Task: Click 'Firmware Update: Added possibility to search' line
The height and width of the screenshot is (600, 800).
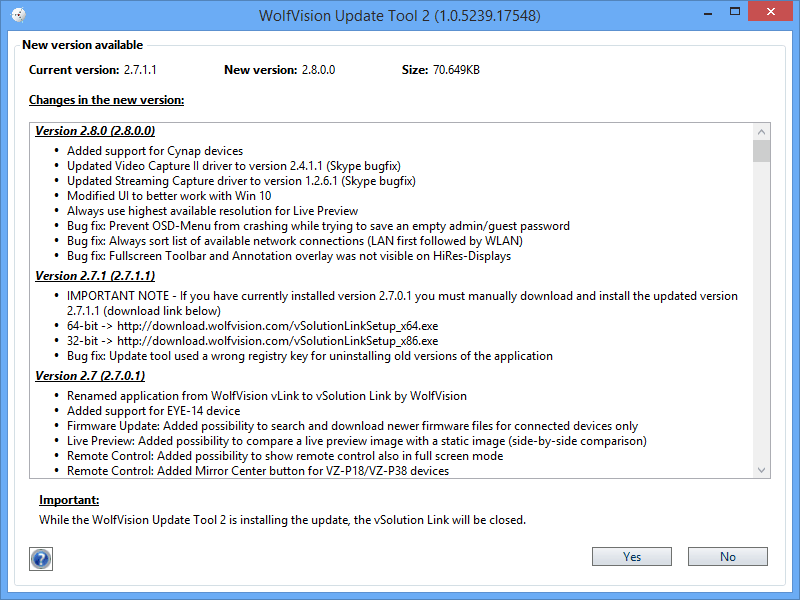Action: [352, 426]
